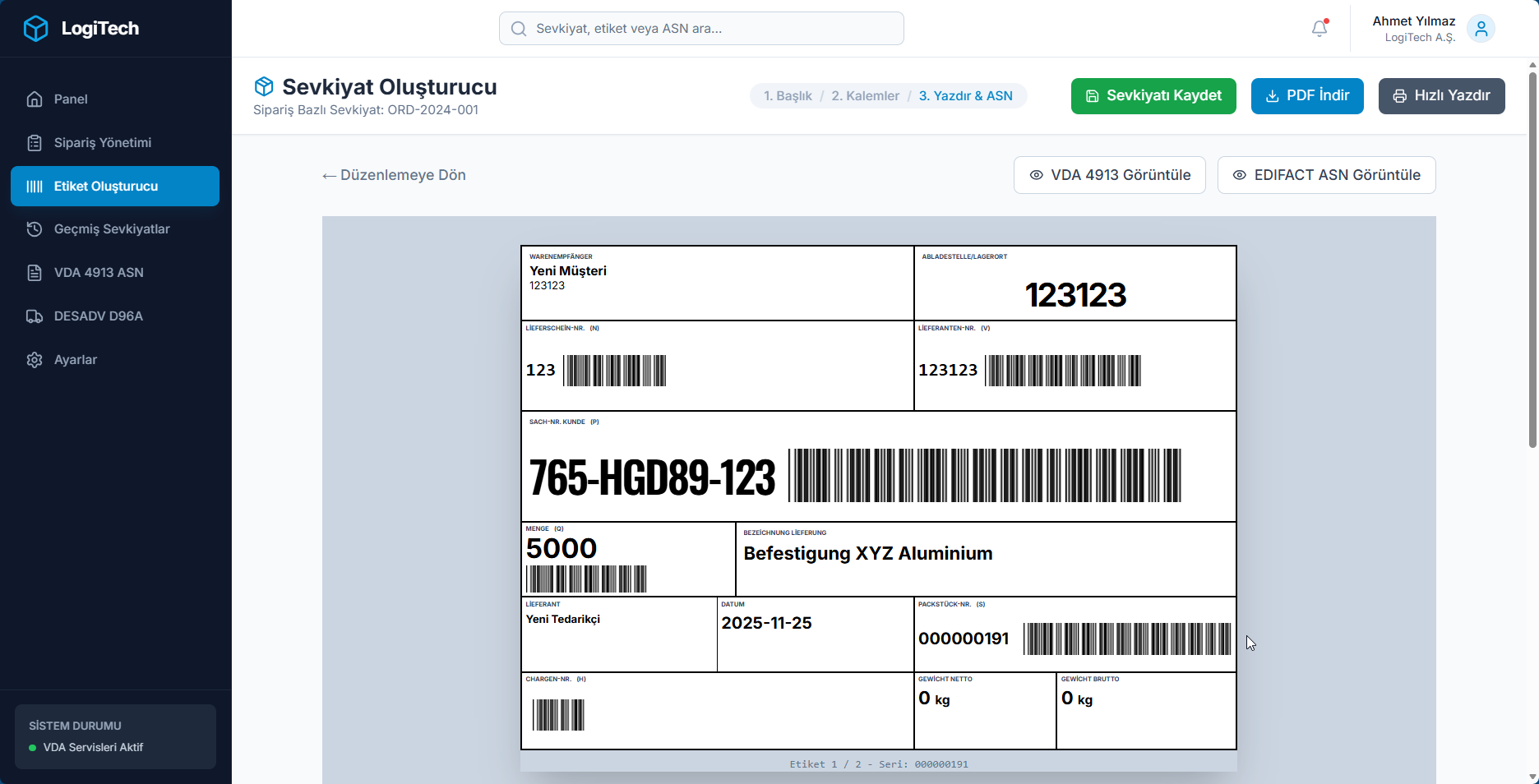Focus the Sevkiyat, etiket veya ASN search field

pyautogui.click(x=701, y=29)
